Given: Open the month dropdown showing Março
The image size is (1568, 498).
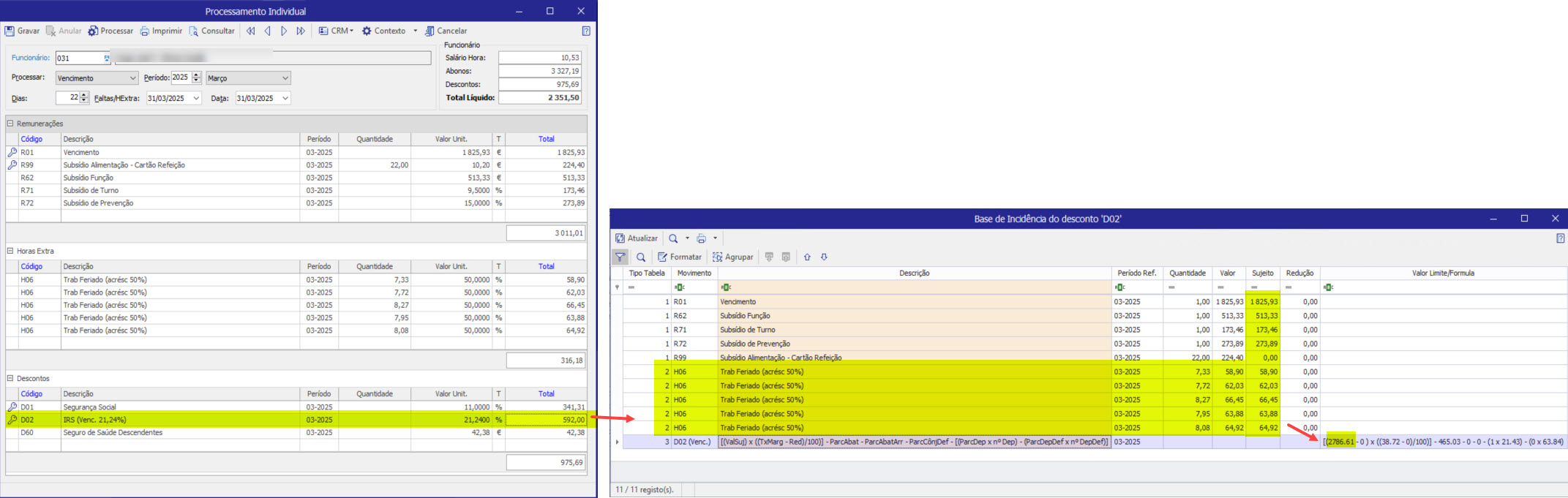Looking at the screenshot, I should [285, 78].
